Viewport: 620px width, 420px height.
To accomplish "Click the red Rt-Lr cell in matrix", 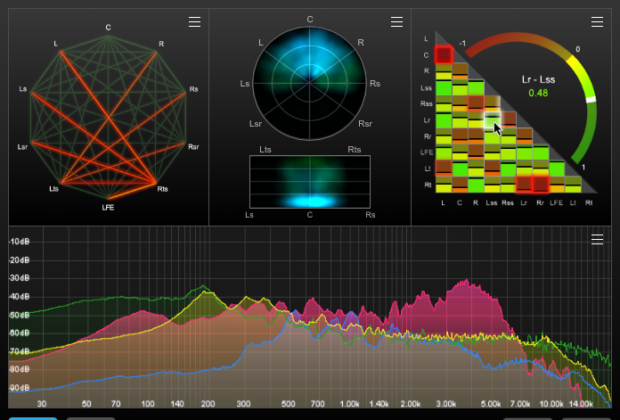I will [525, 184].
